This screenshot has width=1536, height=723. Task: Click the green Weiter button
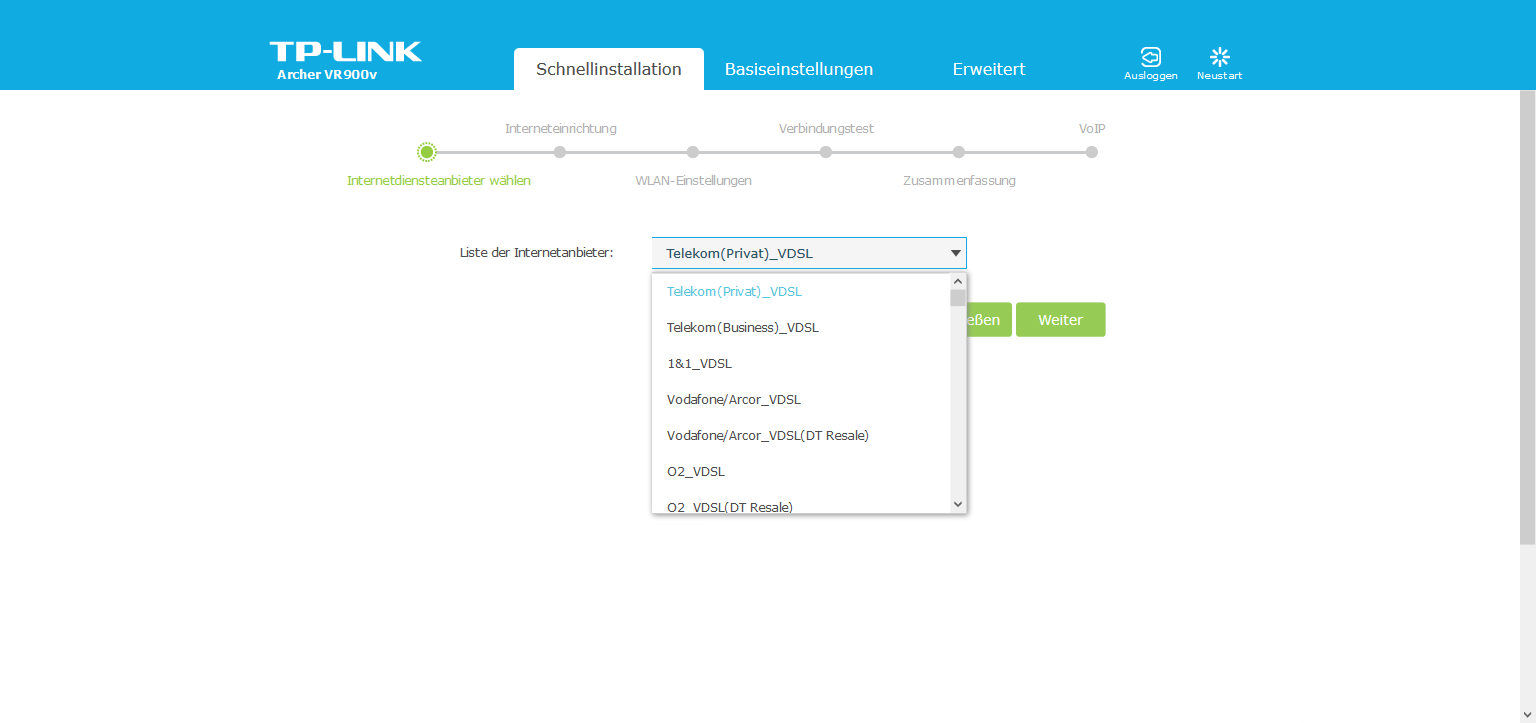coord(1060,320)
